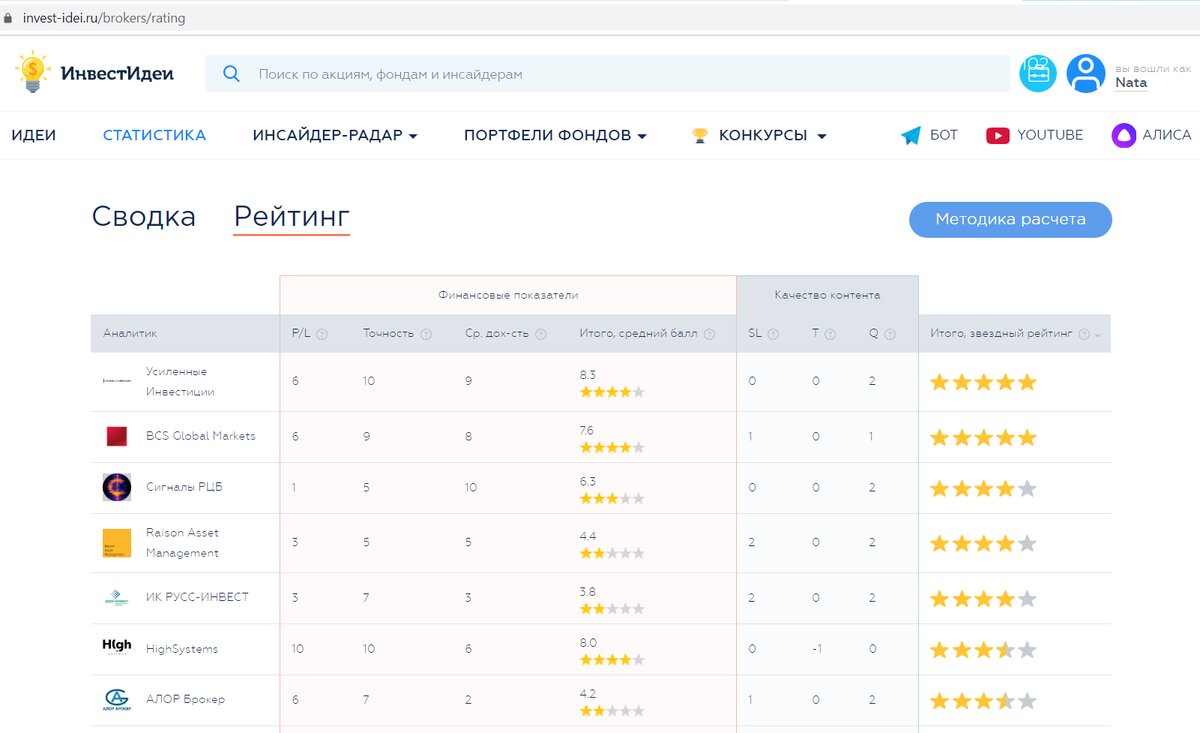
Task: Click the search magnifier icon
Action: pyautogui.click(x=231, y=74)
